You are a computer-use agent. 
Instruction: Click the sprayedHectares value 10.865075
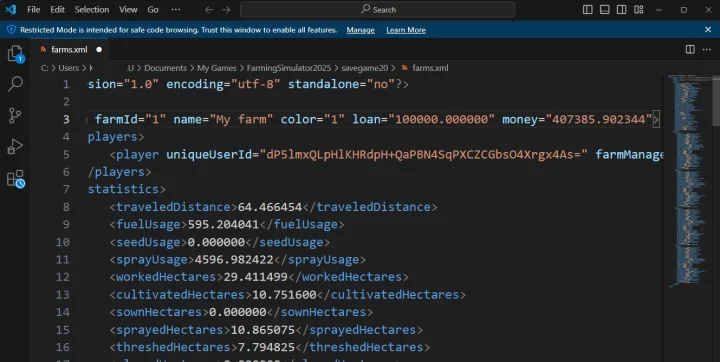click(262, 330)
